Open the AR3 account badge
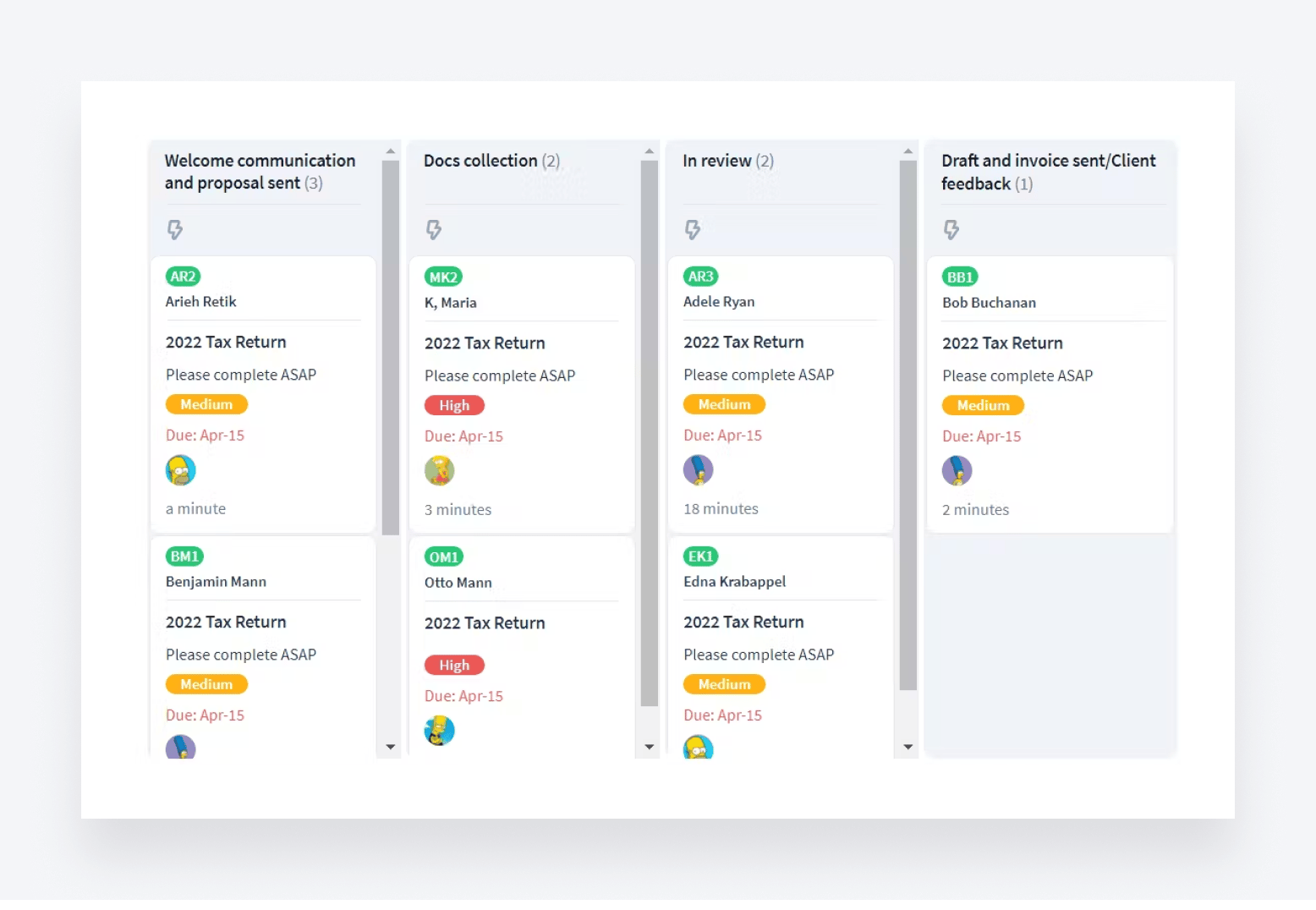 tap(701, 277)
